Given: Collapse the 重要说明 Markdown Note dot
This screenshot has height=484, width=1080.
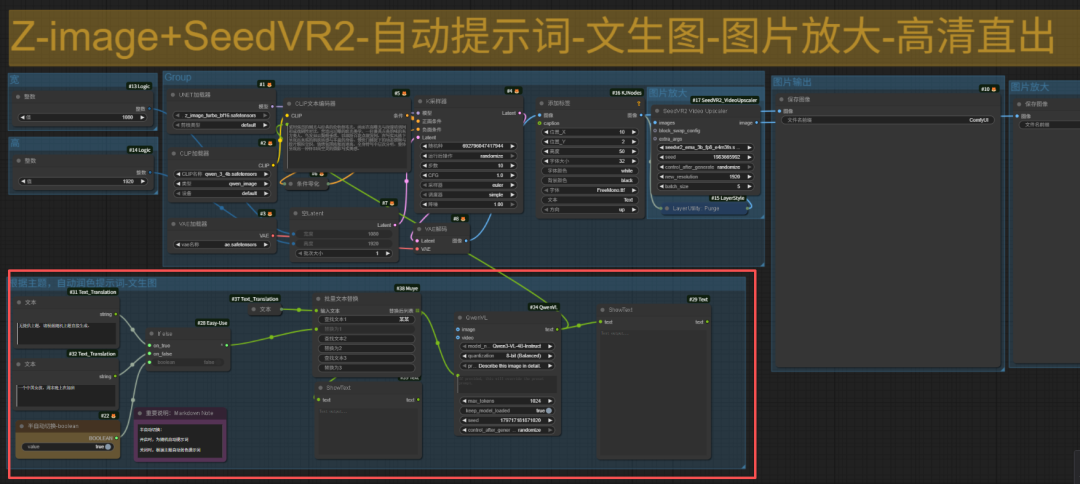Looking at the screenshot, I should click(138, 413).
